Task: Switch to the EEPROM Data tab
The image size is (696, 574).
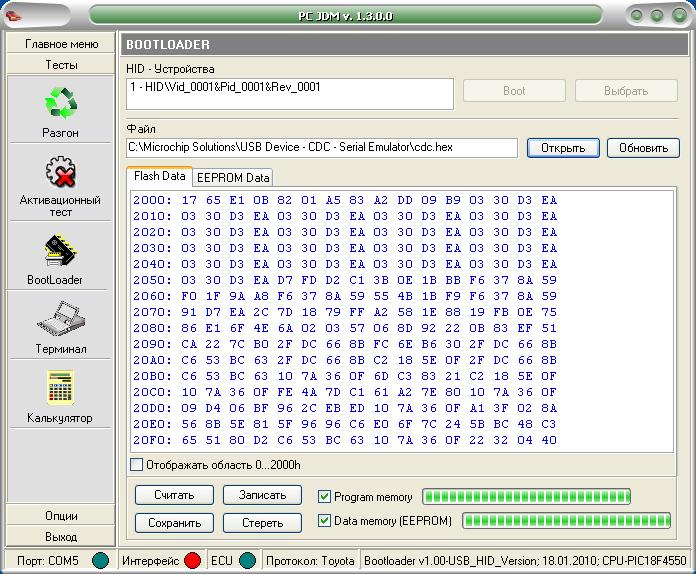Action: (x=232, y=178)
